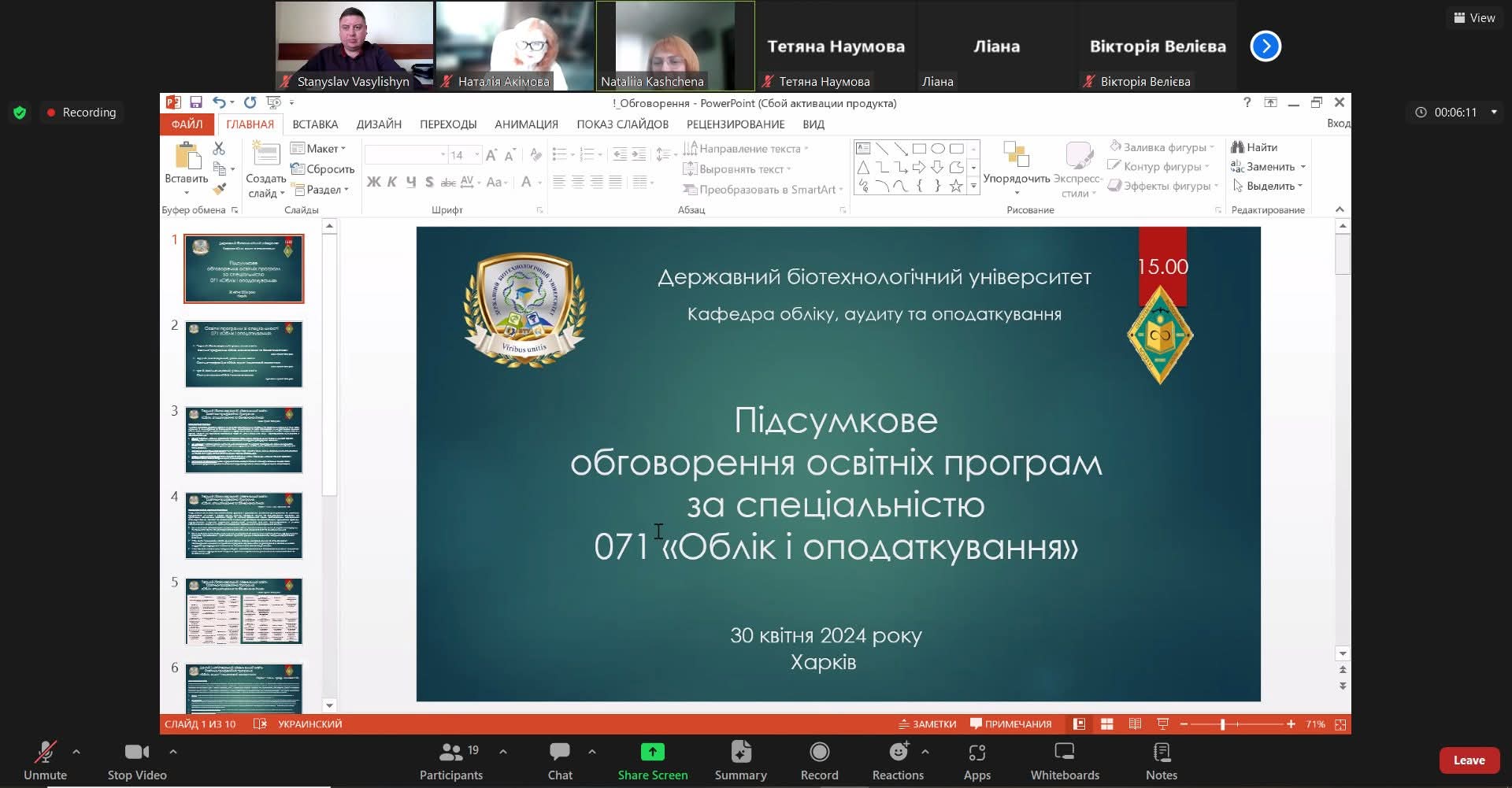Image resolution: width=1512 pixels, height=788 pixels.
Task: Expand the meeting timer dropdown arrow
Action: click(x=1494, y=113)
